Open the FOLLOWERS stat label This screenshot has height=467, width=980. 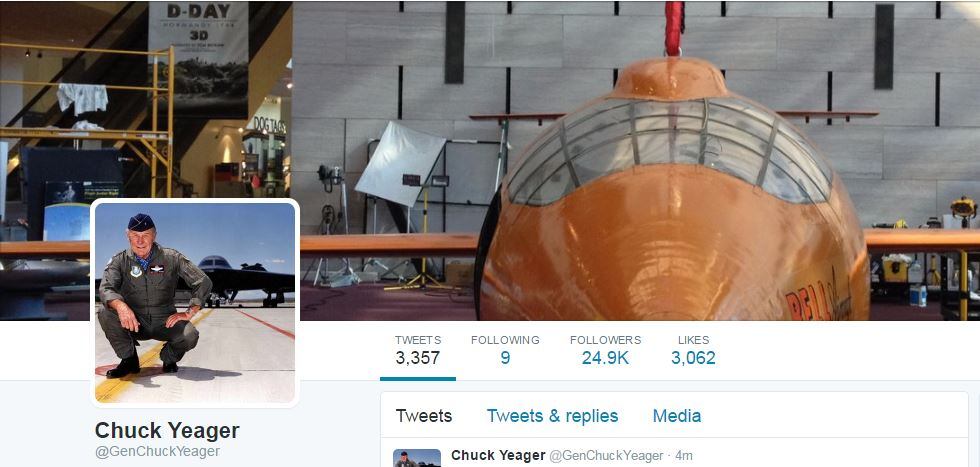(x=605, y=340)
